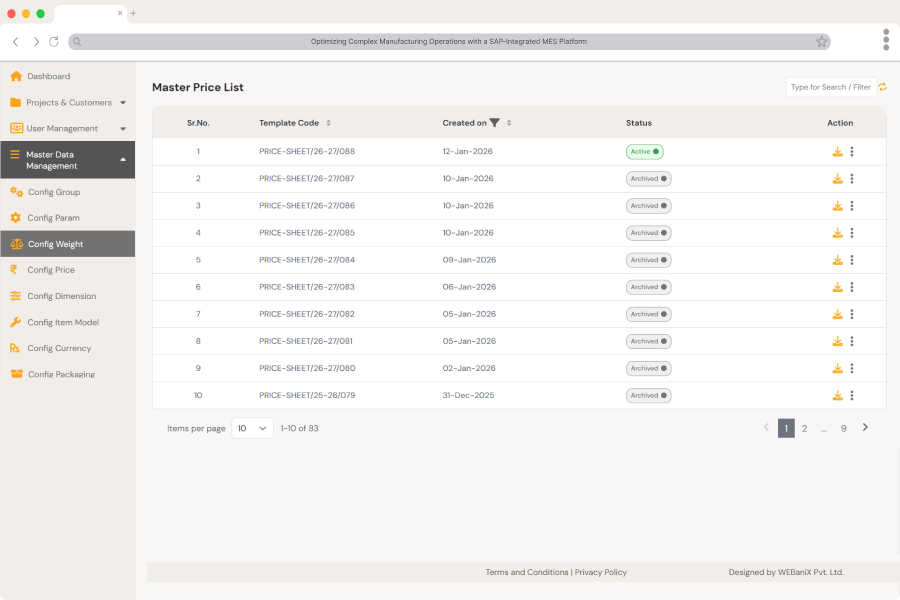The width and height of the screenshot is (900, 600).
Task: Toggle sort arrows on Created on column
Action: 509,123
